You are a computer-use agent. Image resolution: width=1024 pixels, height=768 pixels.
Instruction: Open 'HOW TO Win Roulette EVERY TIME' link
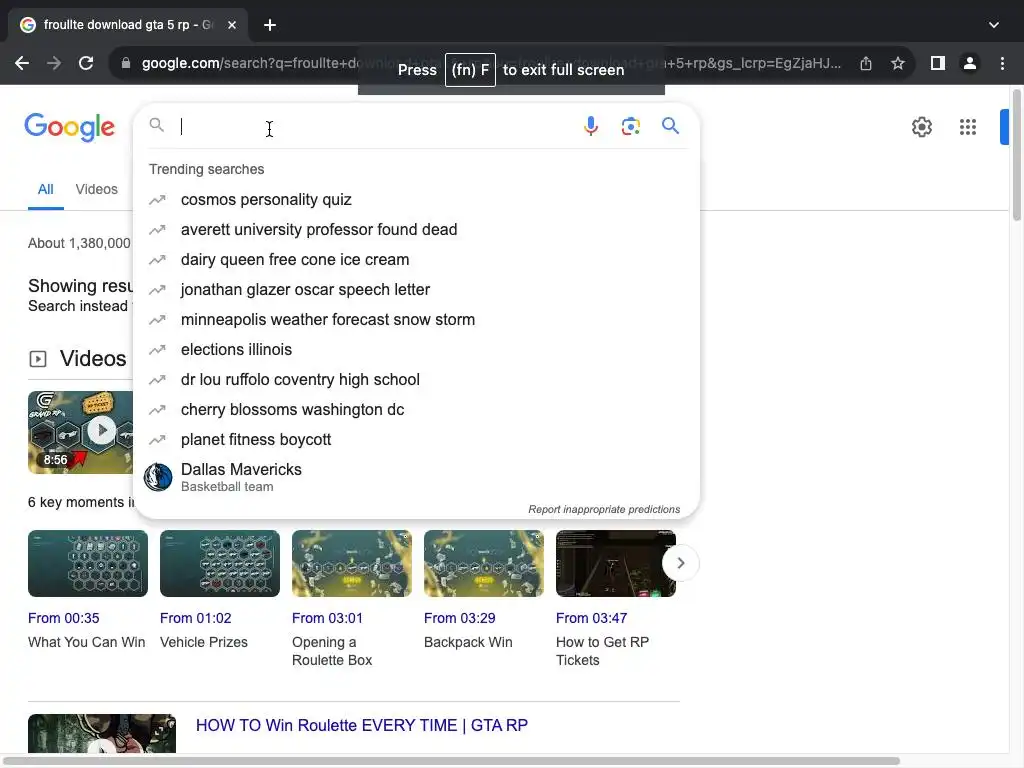pos(362,726)
